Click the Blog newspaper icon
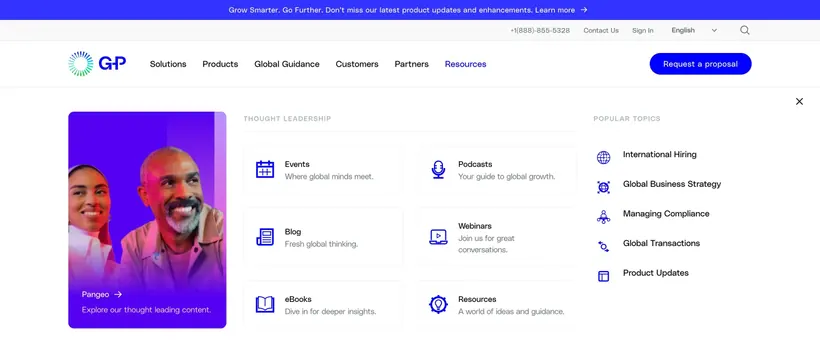 (x=265, y=237)
